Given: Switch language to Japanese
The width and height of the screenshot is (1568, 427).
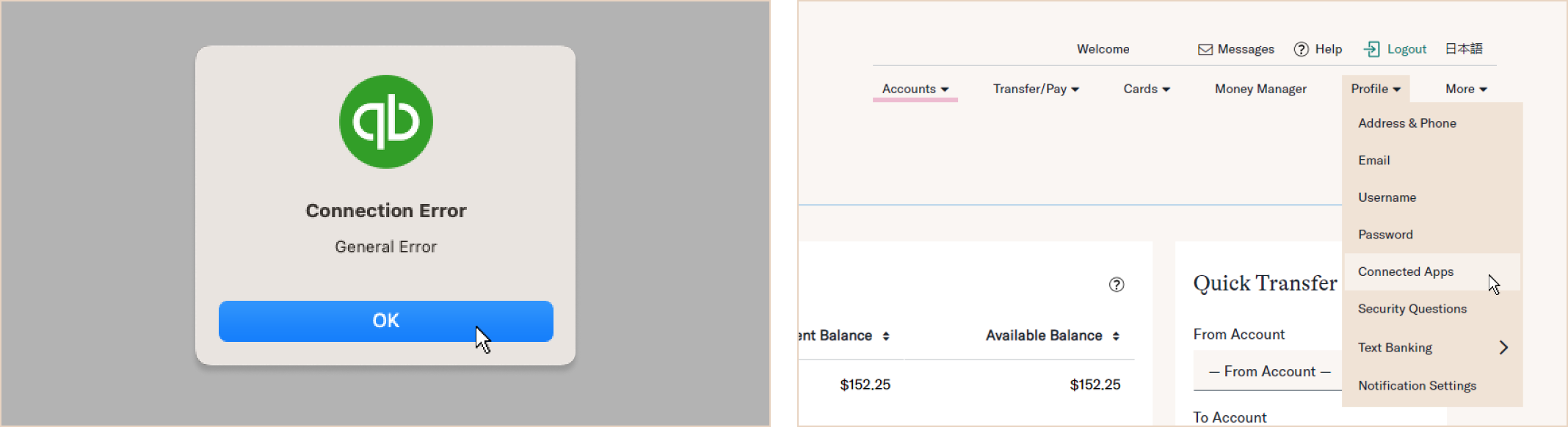Looking at the screenshot, I should click(1463, 49).
